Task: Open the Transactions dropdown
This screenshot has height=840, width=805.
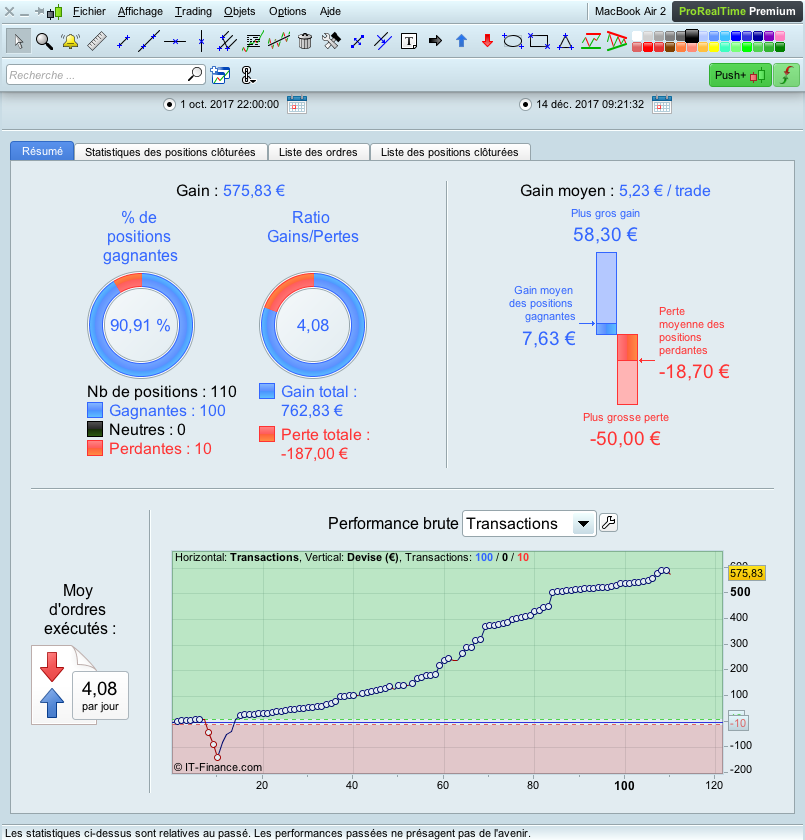Action: 529,523
